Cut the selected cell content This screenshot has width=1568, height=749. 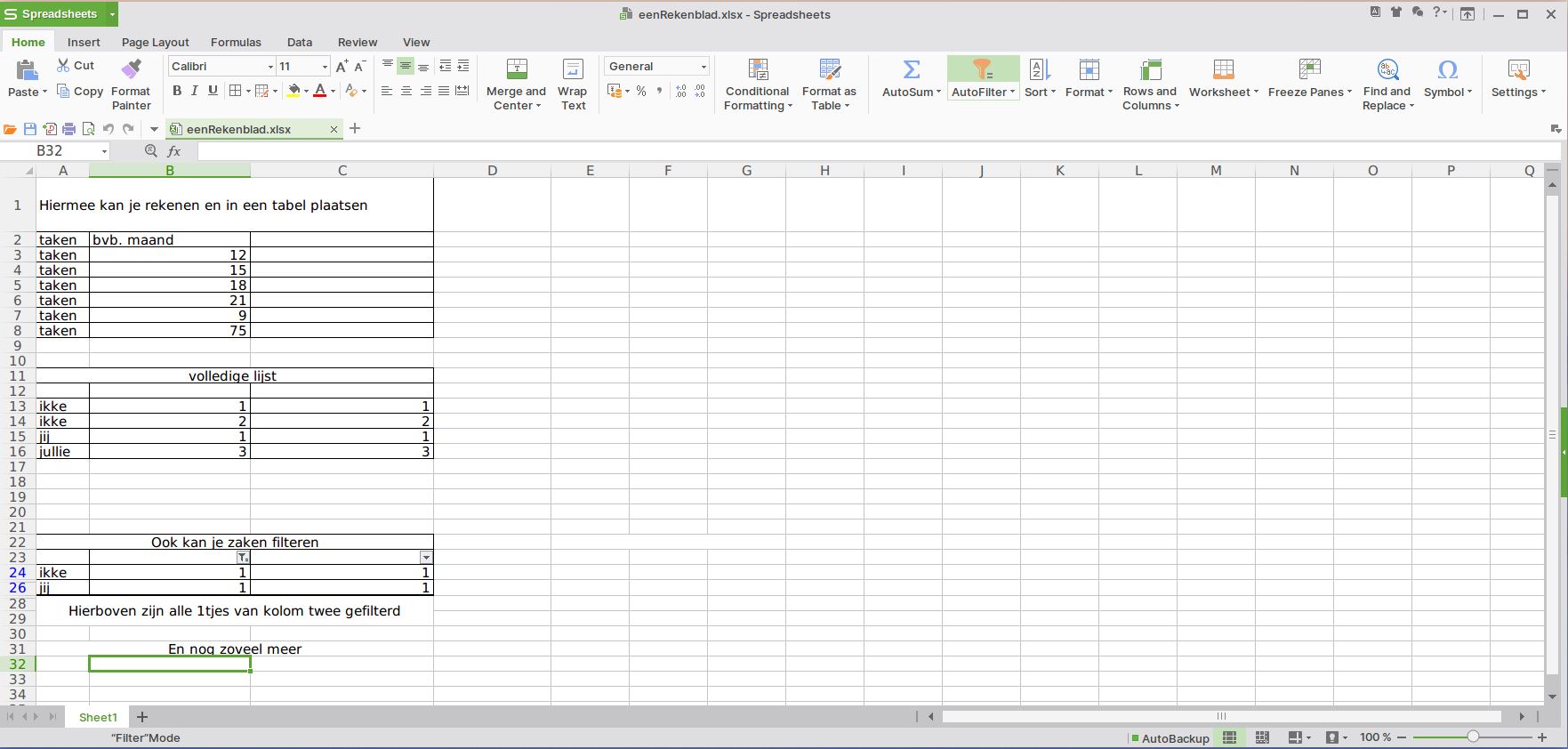76,66
